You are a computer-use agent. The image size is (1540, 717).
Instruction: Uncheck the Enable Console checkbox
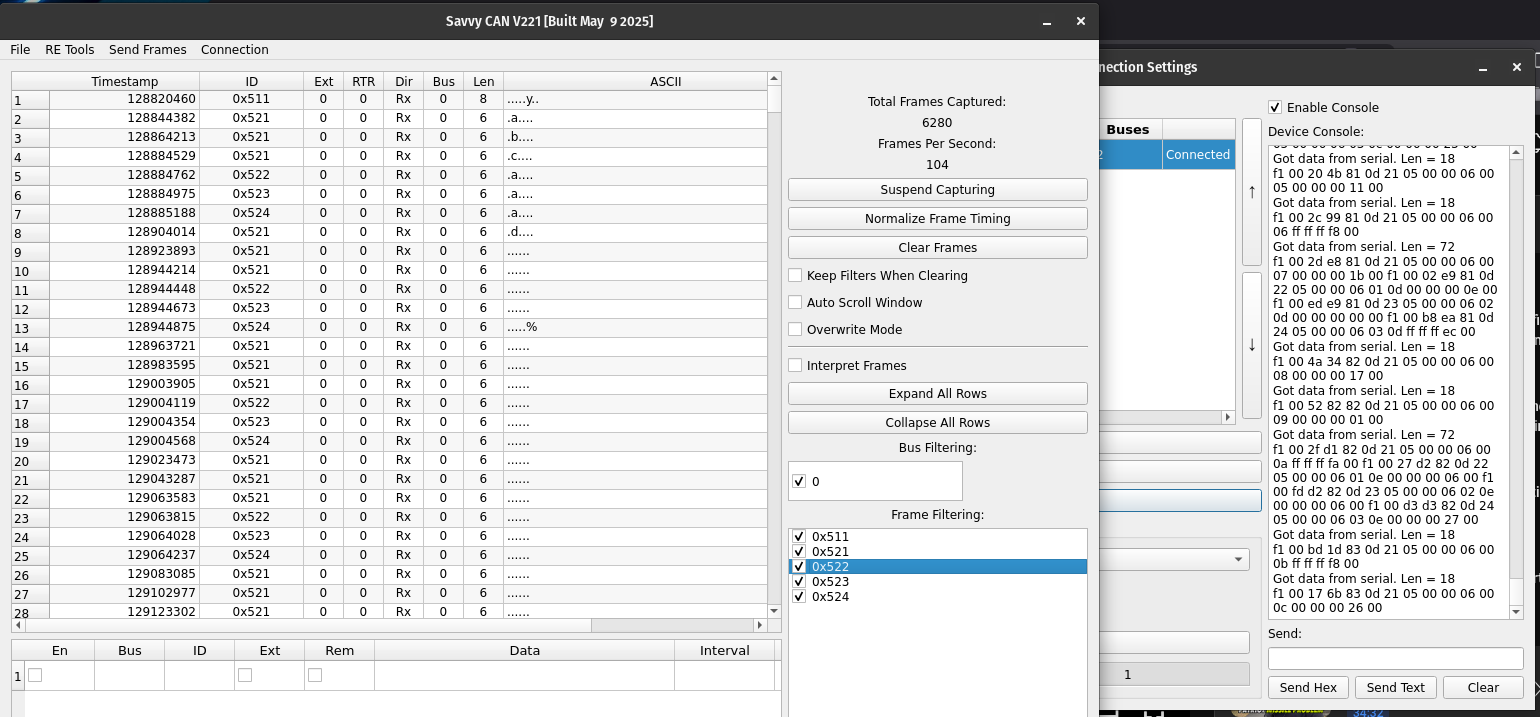click(x=1275, y=107)
